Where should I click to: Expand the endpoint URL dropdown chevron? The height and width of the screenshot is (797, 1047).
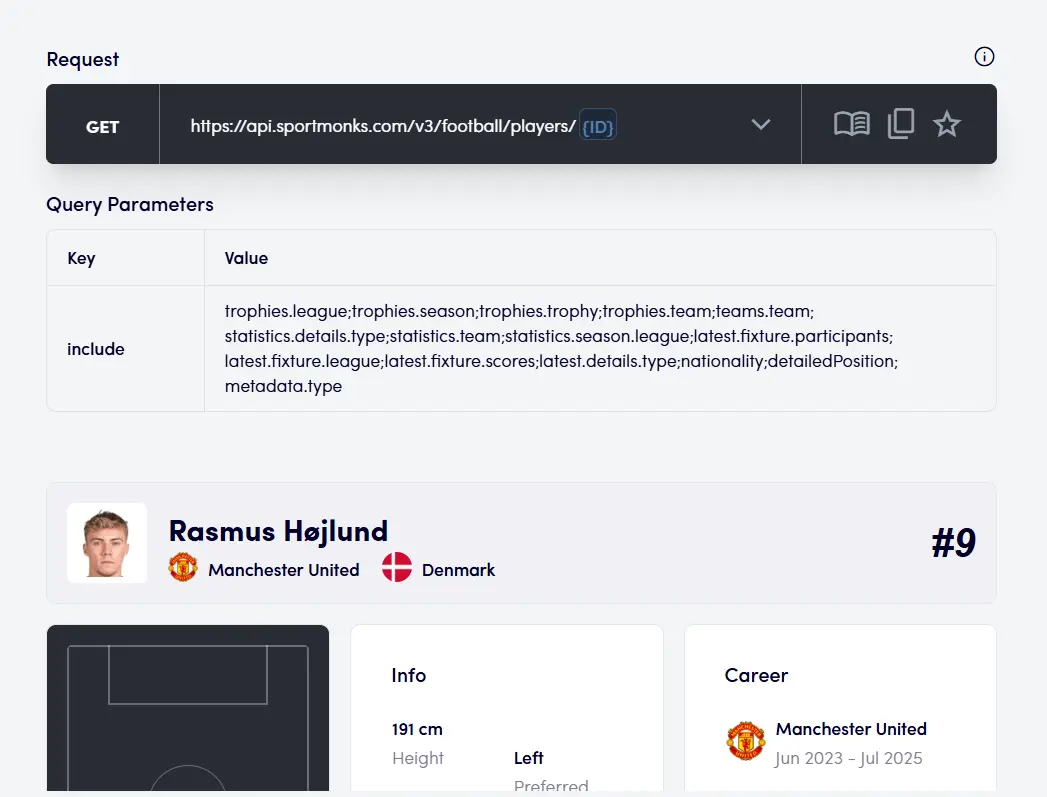coord(761,124)
